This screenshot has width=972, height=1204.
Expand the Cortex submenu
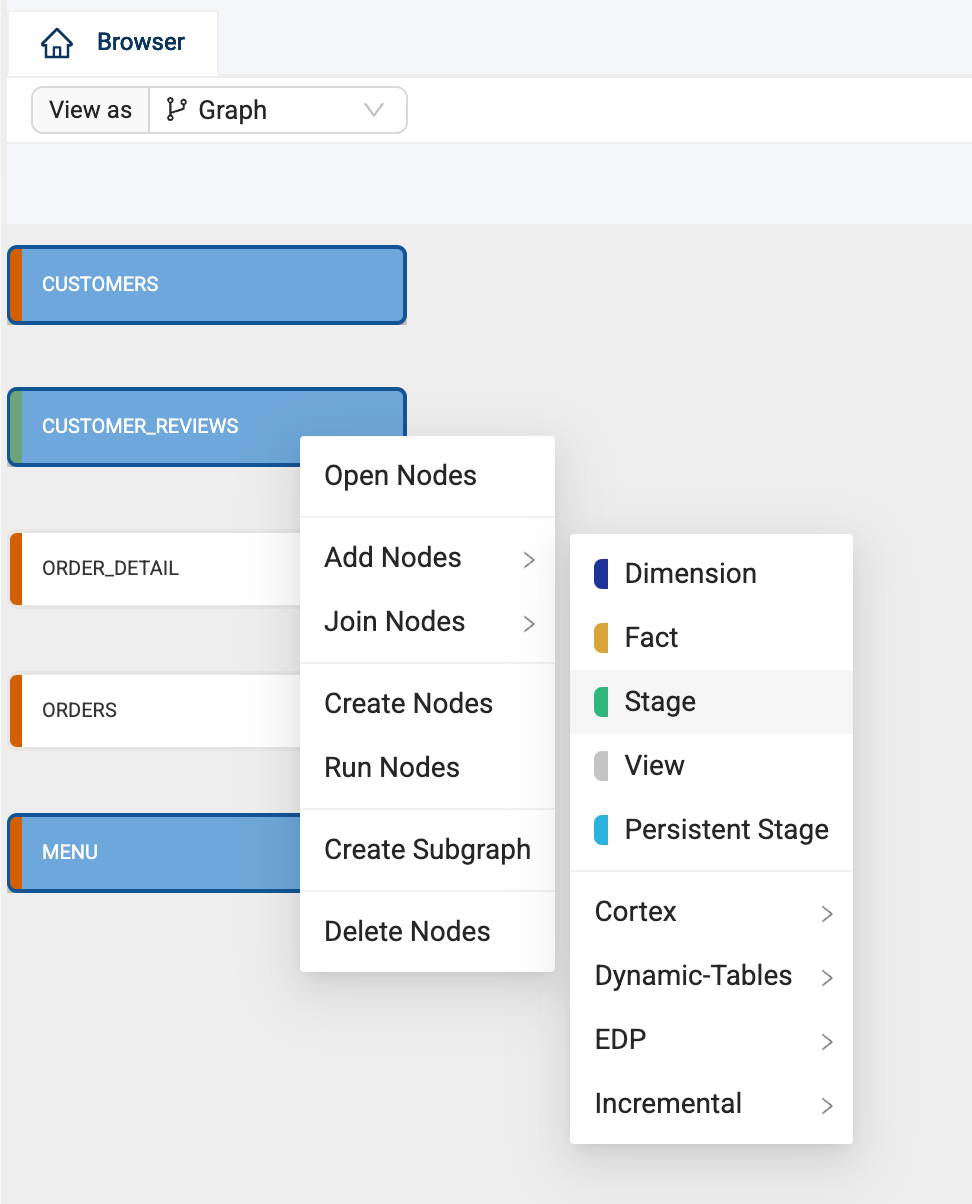click(x=827, y=914)
